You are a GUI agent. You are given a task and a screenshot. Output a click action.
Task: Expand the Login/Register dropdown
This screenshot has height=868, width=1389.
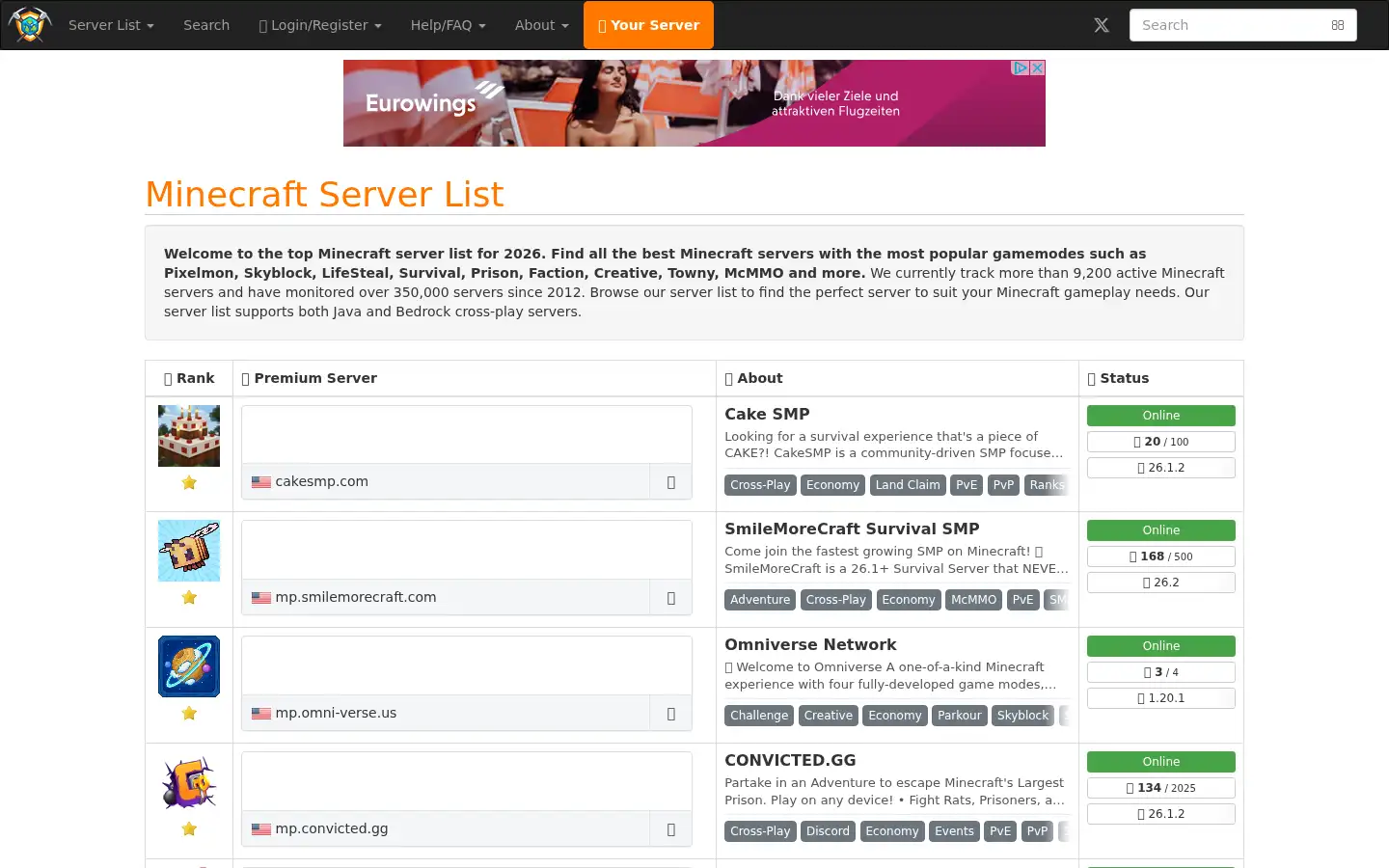pyautogui.click(x=320, y=25)
